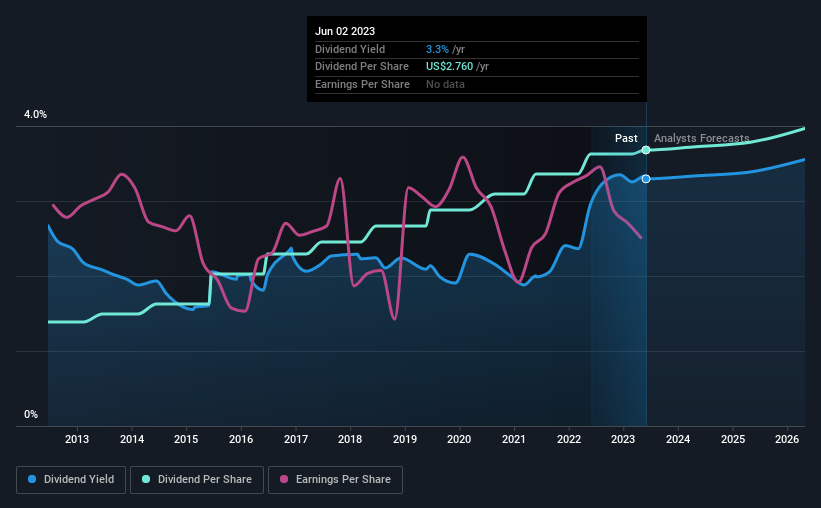Click the Earnings Per Share label in tooltip
The height and width of the screenshot is (508, 821).
(x=362, y=84)
